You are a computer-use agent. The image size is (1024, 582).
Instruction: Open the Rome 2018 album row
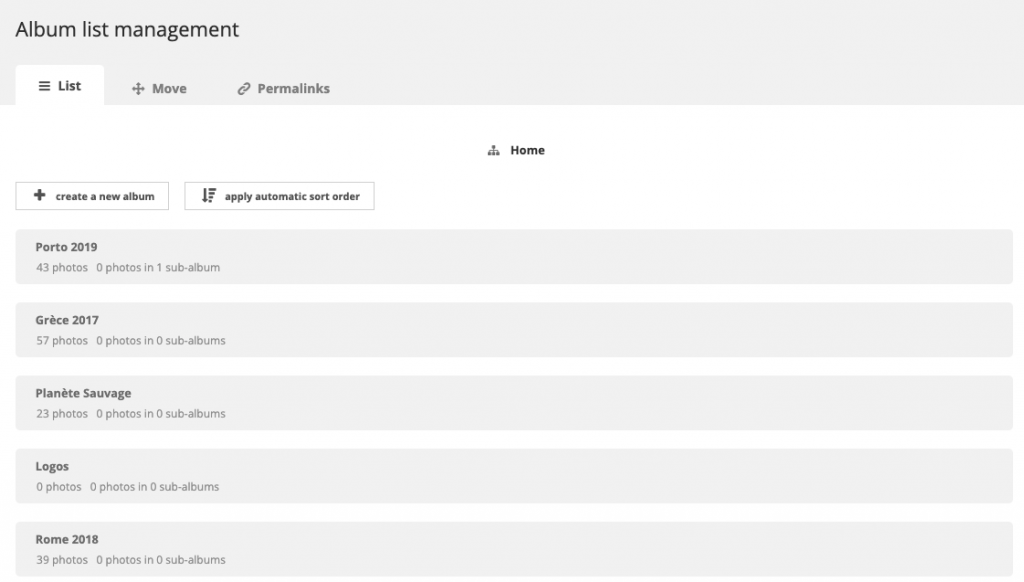coord(512,548)
